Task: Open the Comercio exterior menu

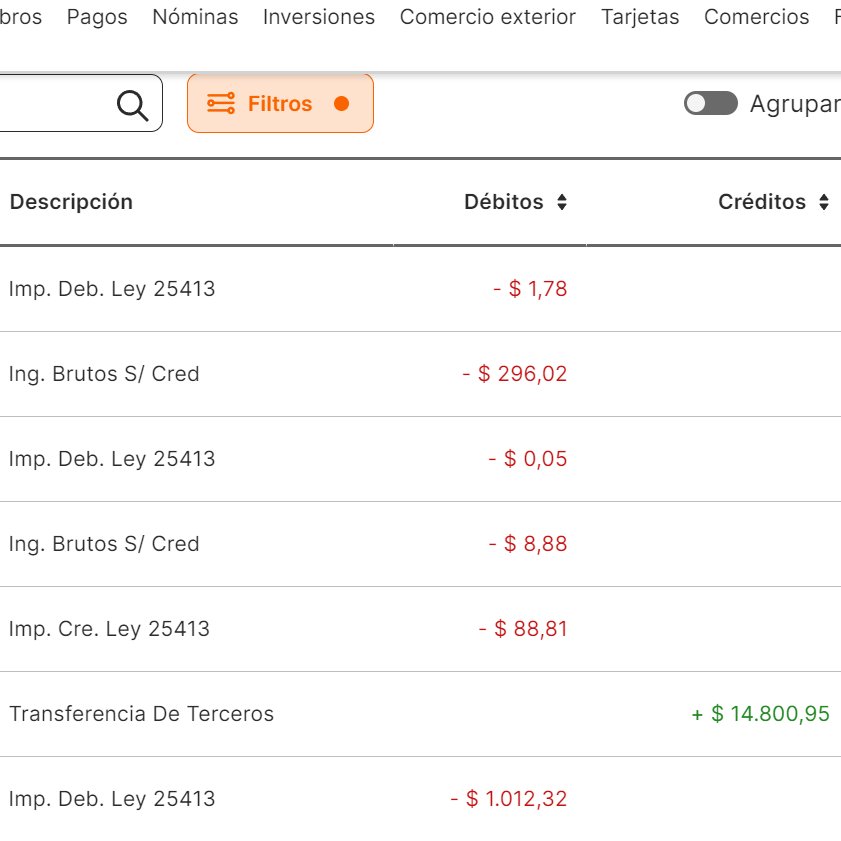Action: [488, 17]
